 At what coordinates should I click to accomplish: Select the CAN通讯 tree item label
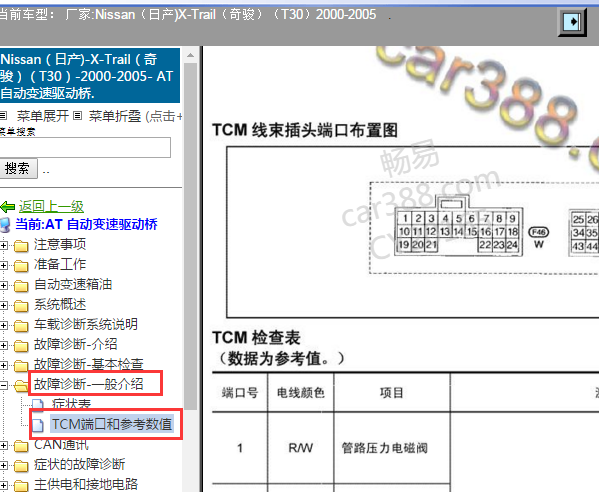pyautogui.click(x=62, y=445)
